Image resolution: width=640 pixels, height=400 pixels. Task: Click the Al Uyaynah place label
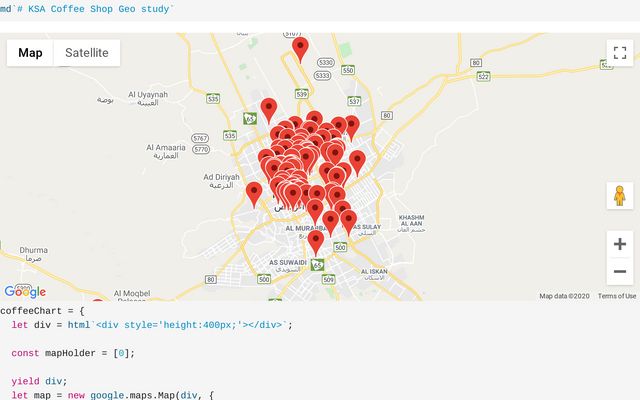[147, 97]
